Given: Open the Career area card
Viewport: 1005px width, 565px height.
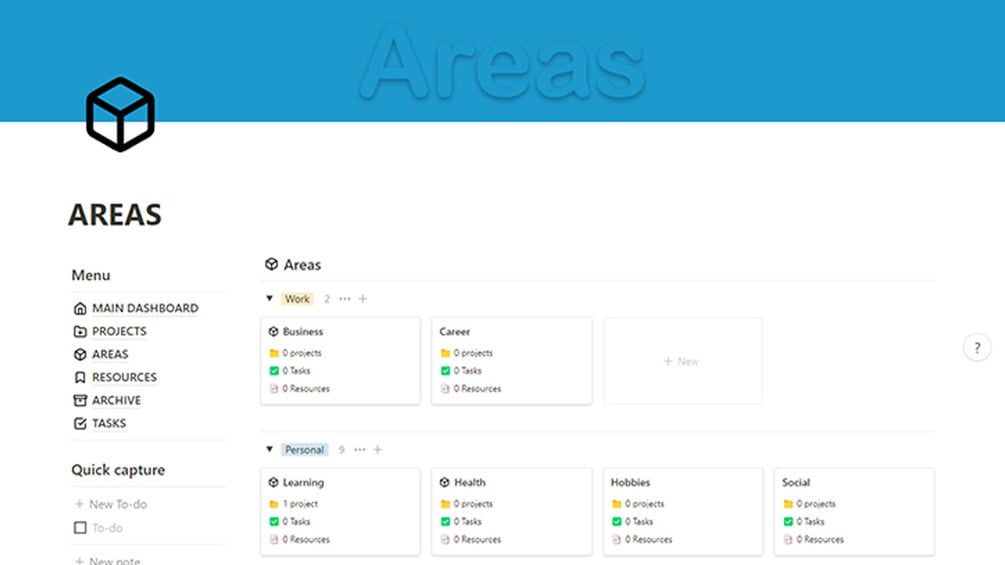Looking at the screenshot, I should [x=511, y=361].
